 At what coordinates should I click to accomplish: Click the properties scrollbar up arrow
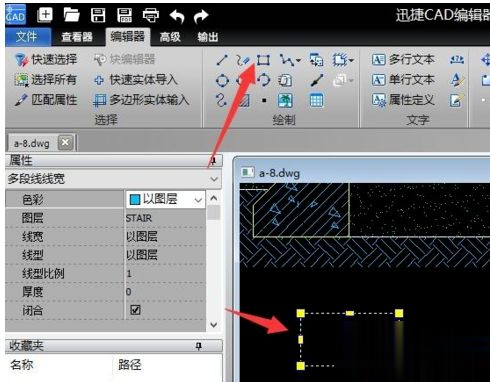click(x=214, y=198)
